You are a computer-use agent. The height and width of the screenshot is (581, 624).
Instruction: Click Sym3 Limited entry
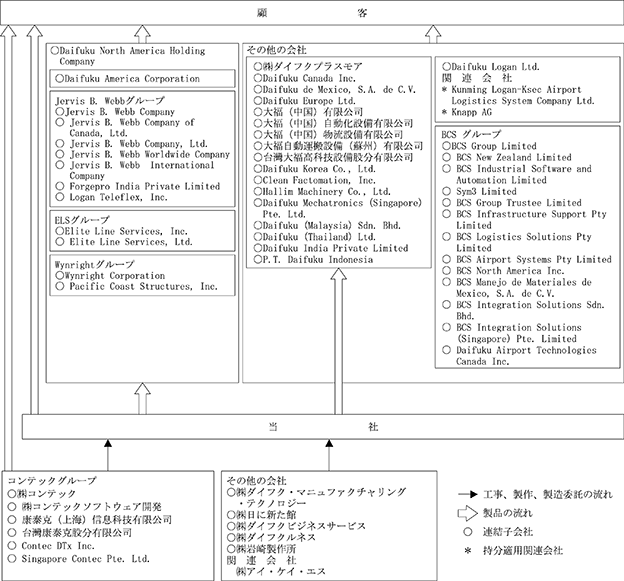pyautogui.click(x=480, y=191)
